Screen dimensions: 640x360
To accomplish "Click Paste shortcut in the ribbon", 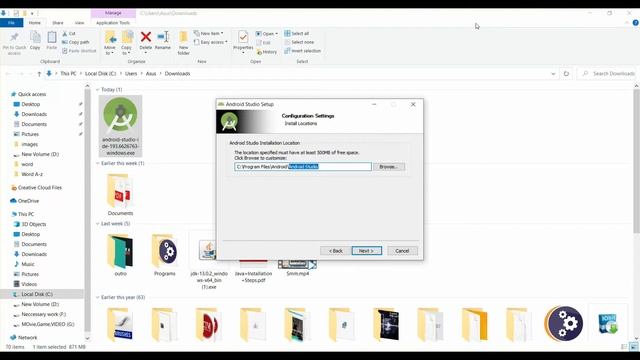I will click(80, 51).
